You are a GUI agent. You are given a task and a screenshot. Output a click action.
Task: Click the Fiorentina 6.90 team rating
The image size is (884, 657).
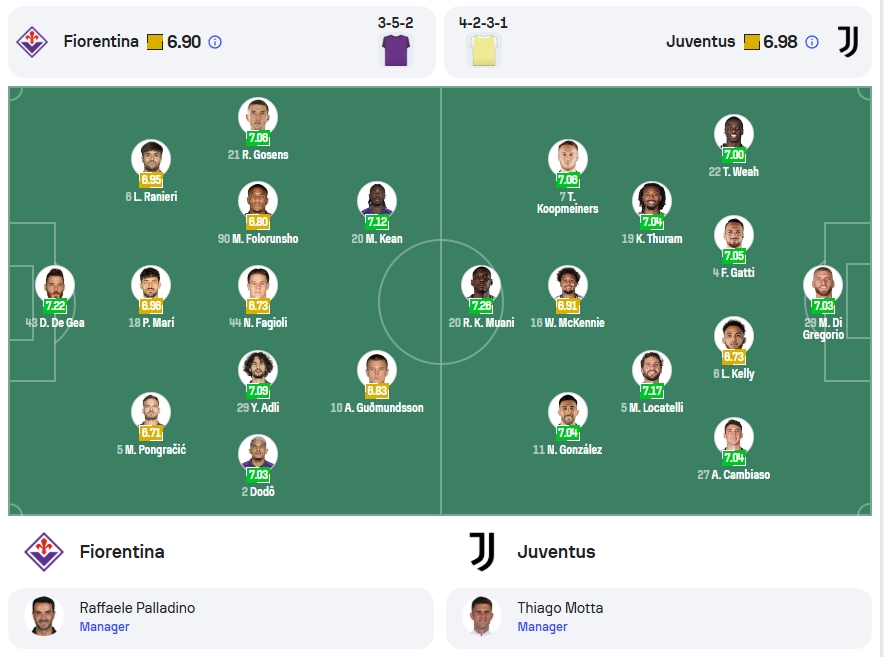coord(184,42)
